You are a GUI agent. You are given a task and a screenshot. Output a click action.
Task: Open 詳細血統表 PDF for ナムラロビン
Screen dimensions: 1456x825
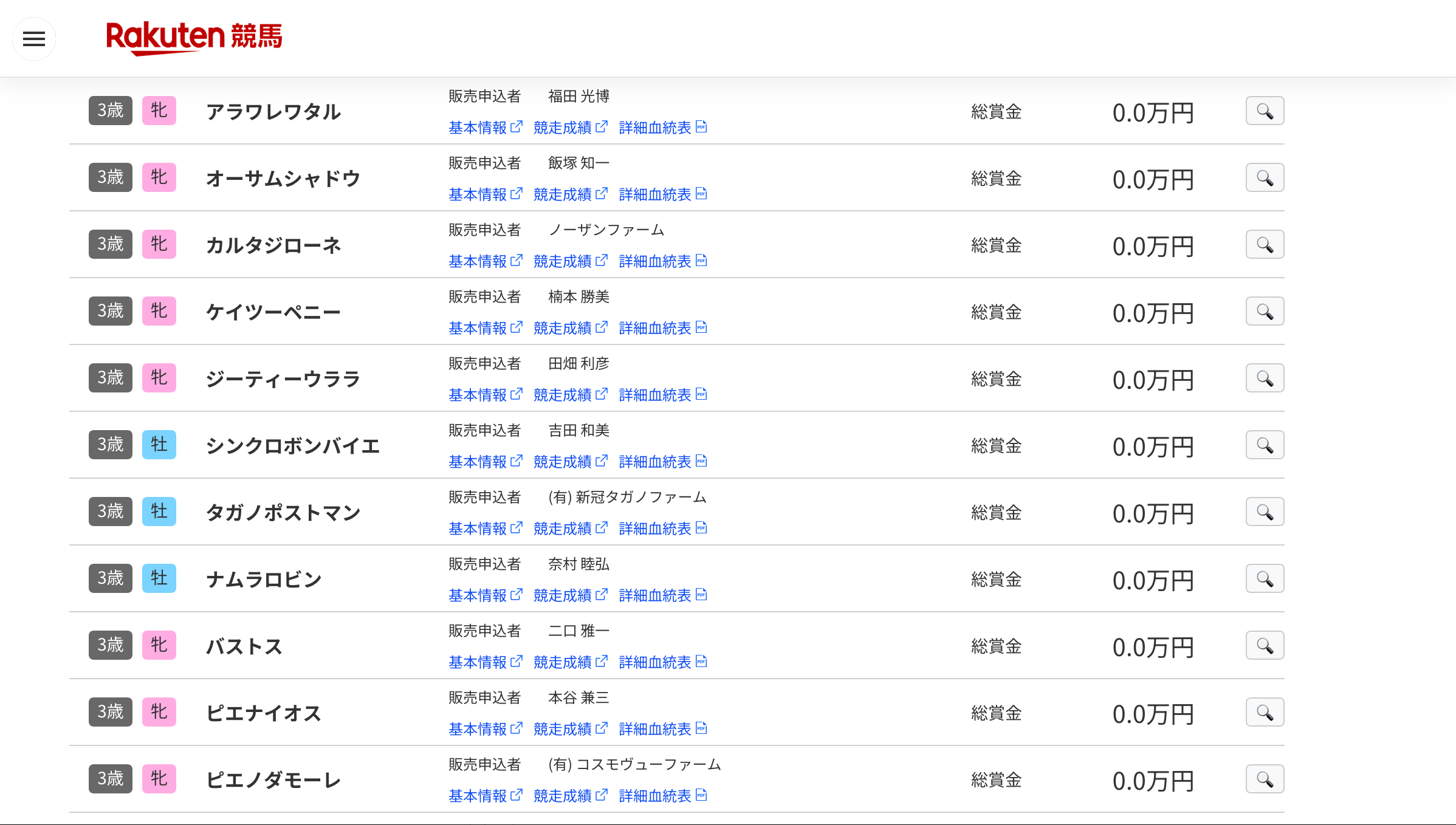click(663, 595)
